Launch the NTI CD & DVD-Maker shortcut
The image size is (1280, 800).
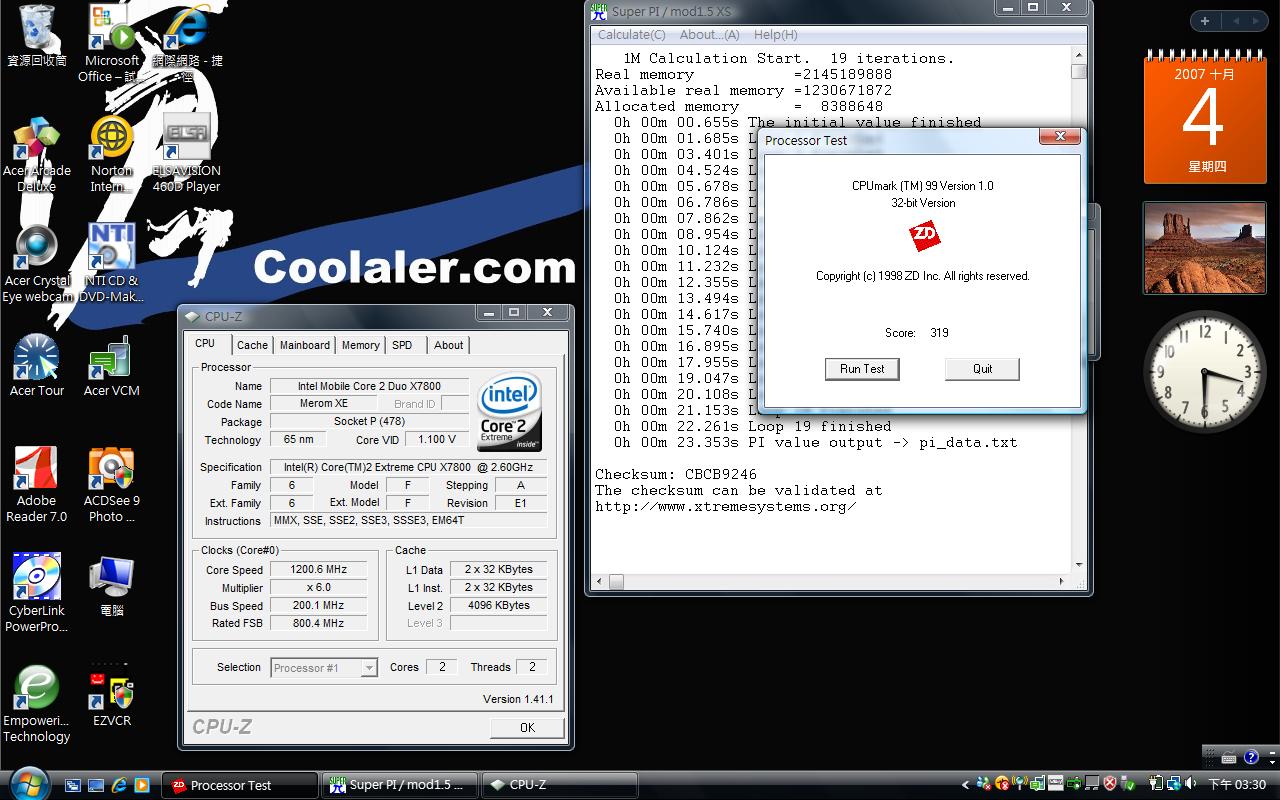click(x=112, y=263)
